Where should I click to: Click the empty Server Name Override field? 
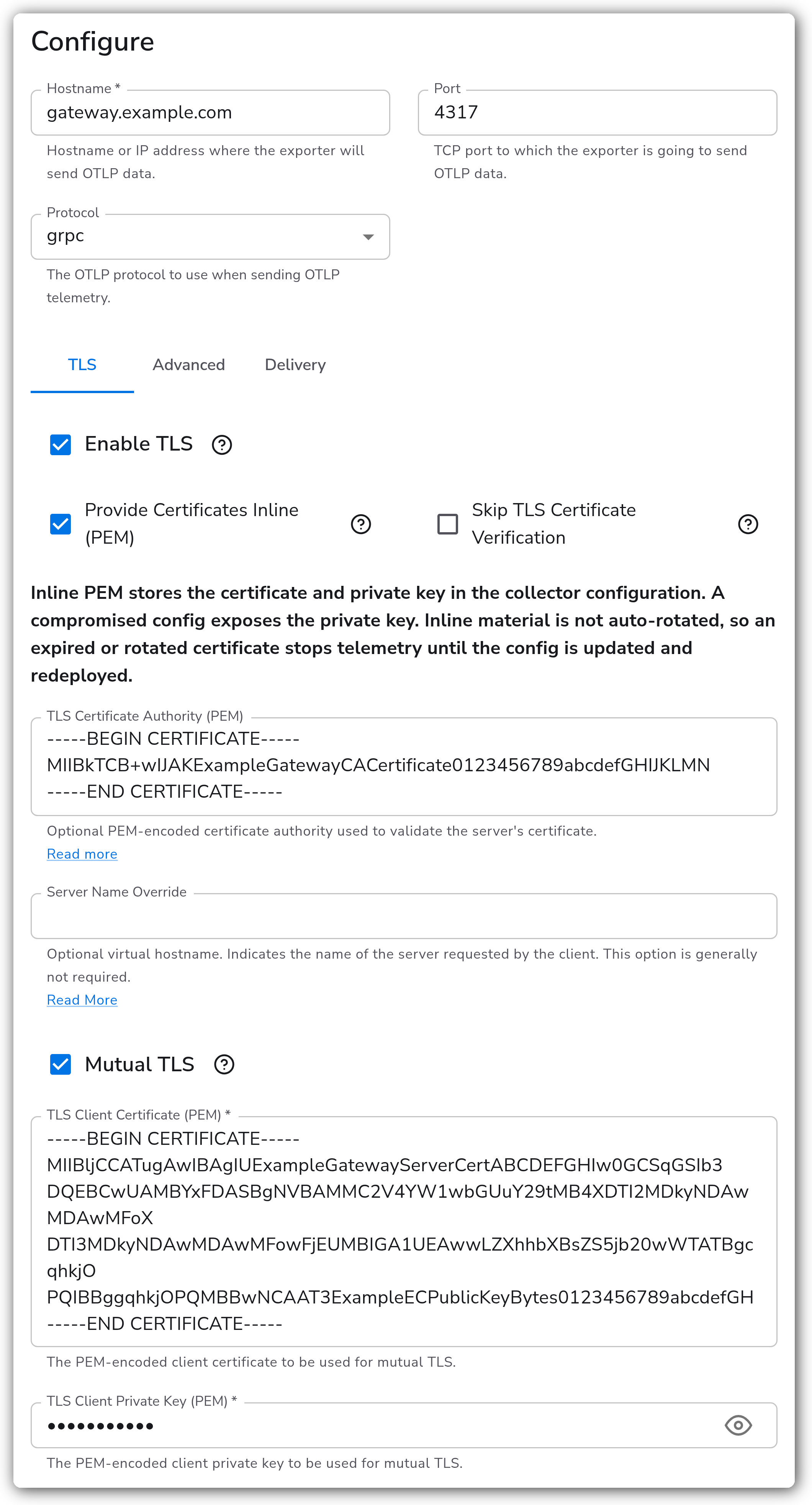pyautogui.click(x=404, y=916)
